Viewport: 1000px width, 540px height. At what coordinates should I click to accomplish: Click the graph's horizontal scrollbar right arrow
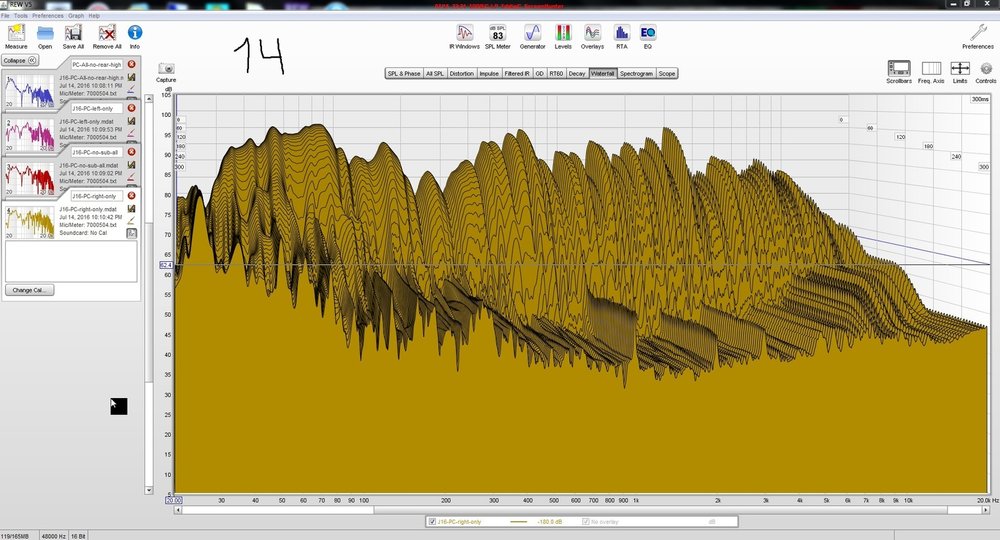(985, 510)
